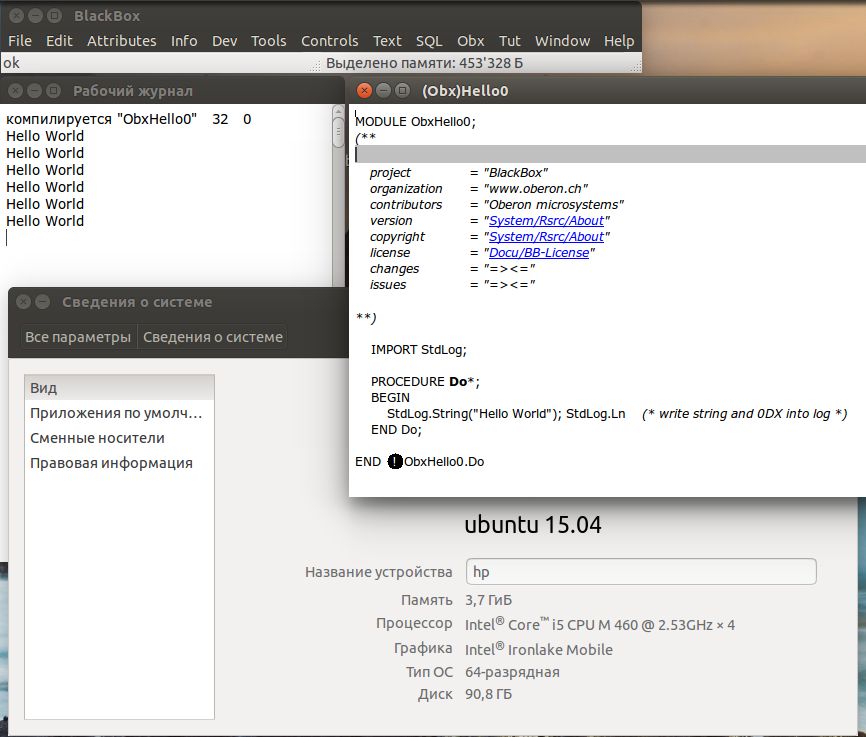Minimize the Рабочий журнал window
Image resolution: width=866 pixels, height=737 pixels.
(x=34, y=91)
